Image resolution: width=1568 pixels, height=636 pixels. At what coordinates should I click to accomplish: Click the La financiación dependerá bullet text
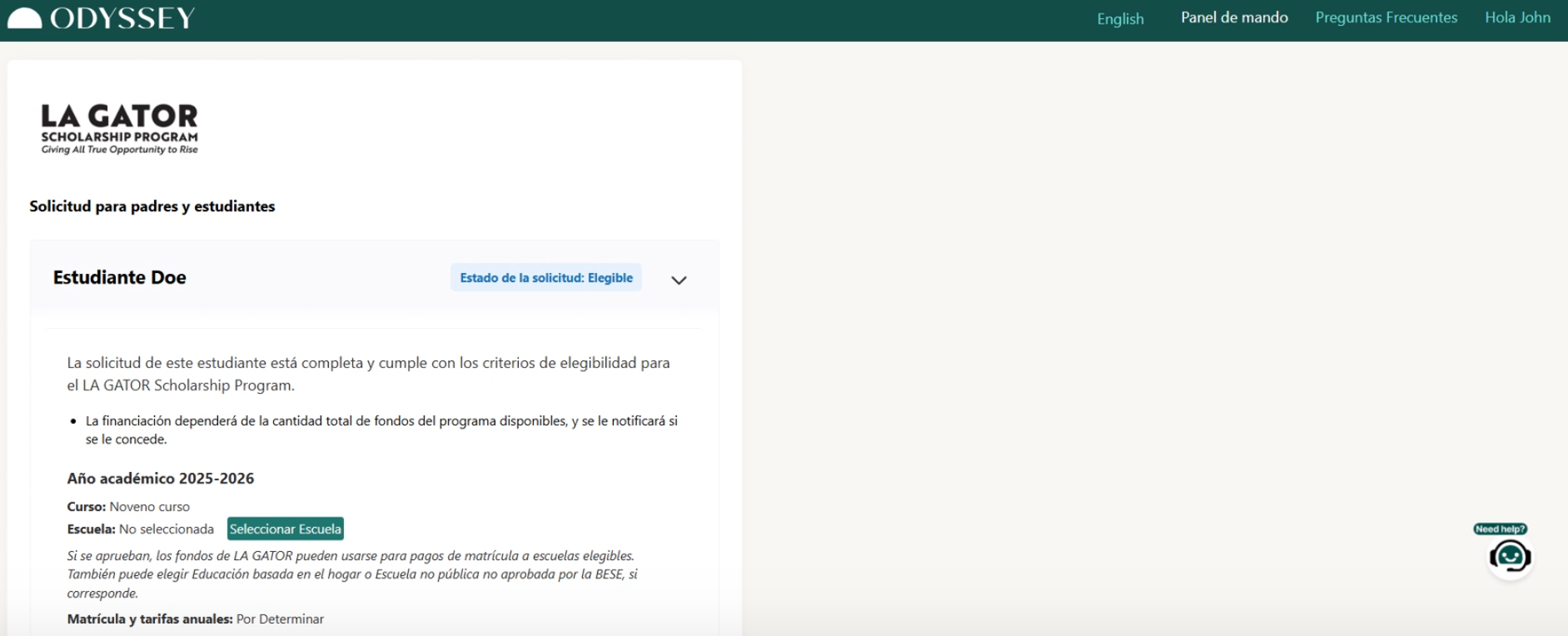click(381, 430)
